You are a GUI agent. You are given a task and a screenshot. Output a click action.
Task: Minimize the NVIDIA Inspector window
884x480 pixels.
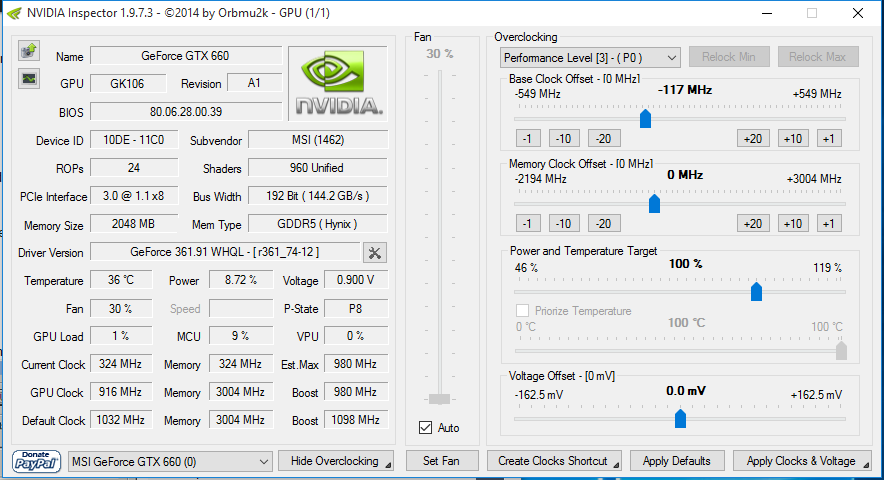(767, 13)
